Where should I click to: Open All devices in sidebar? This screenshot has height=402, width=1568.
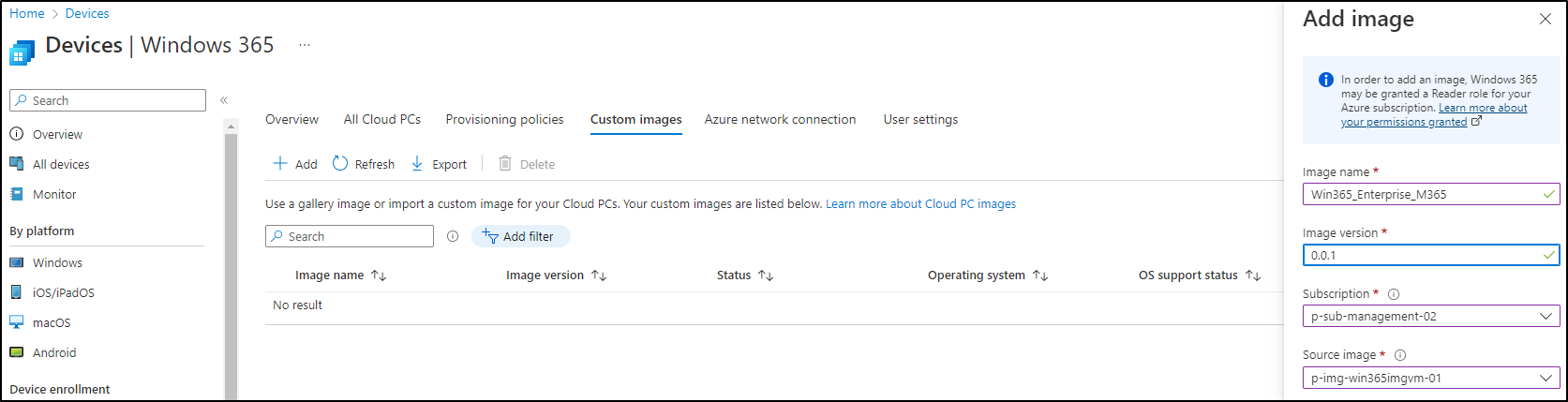click(x=61, y=164)
